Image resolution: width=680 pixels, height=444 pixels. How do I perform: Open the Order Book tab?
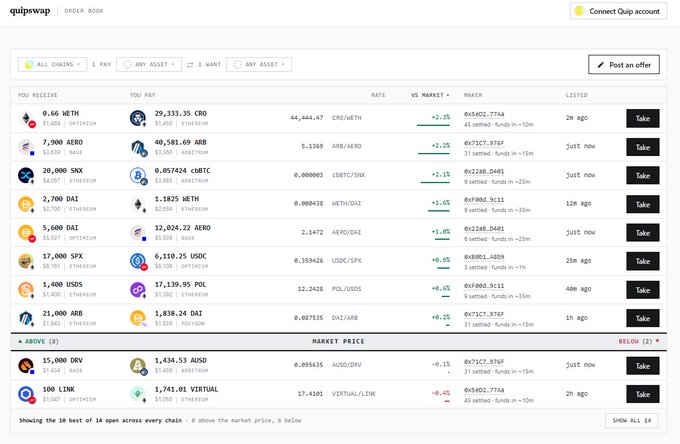tap(84, 11)
